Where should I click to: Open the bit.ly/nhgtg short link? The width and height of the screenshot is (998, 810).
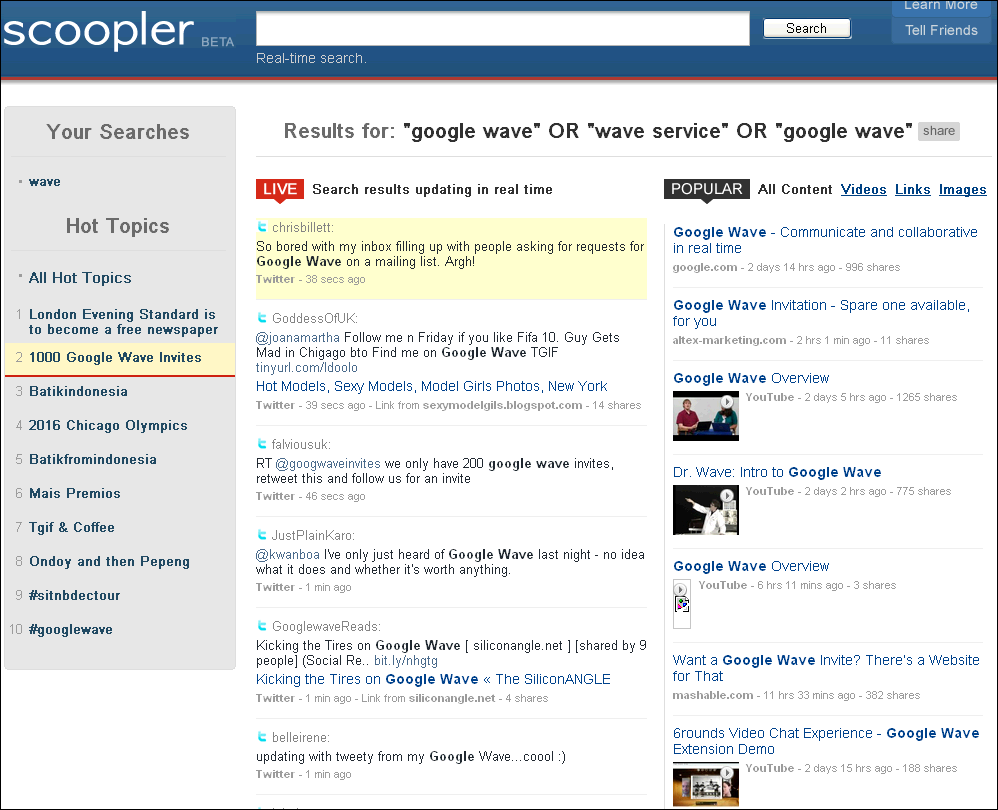406,660
